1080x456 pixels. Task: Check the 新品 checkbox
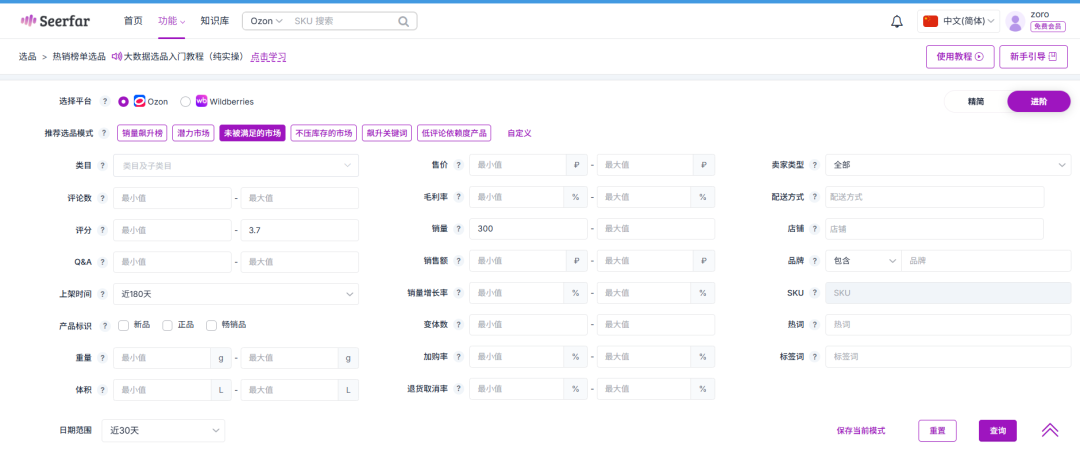[x=124, y=325]
